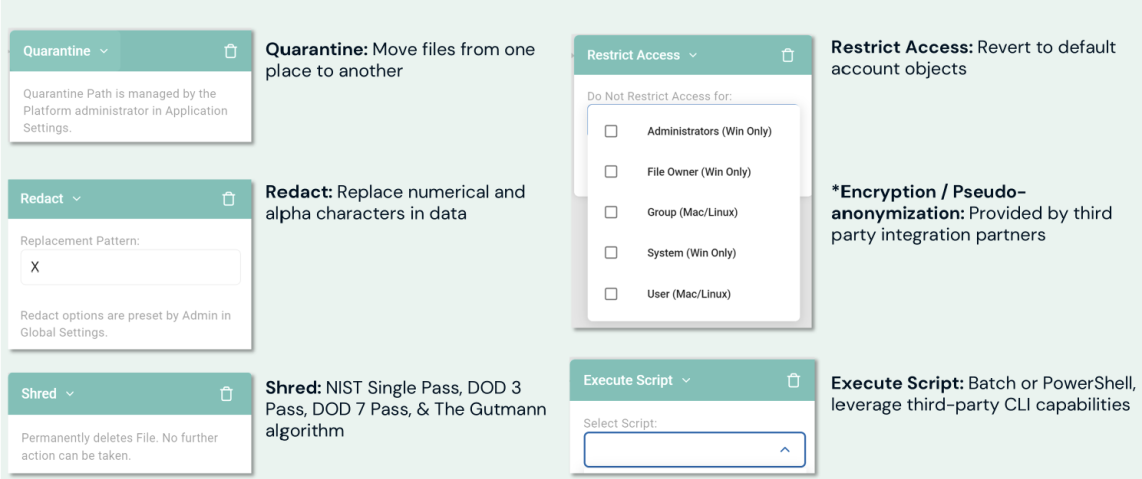Open the Quarantine action dropdown

point(66,51)
